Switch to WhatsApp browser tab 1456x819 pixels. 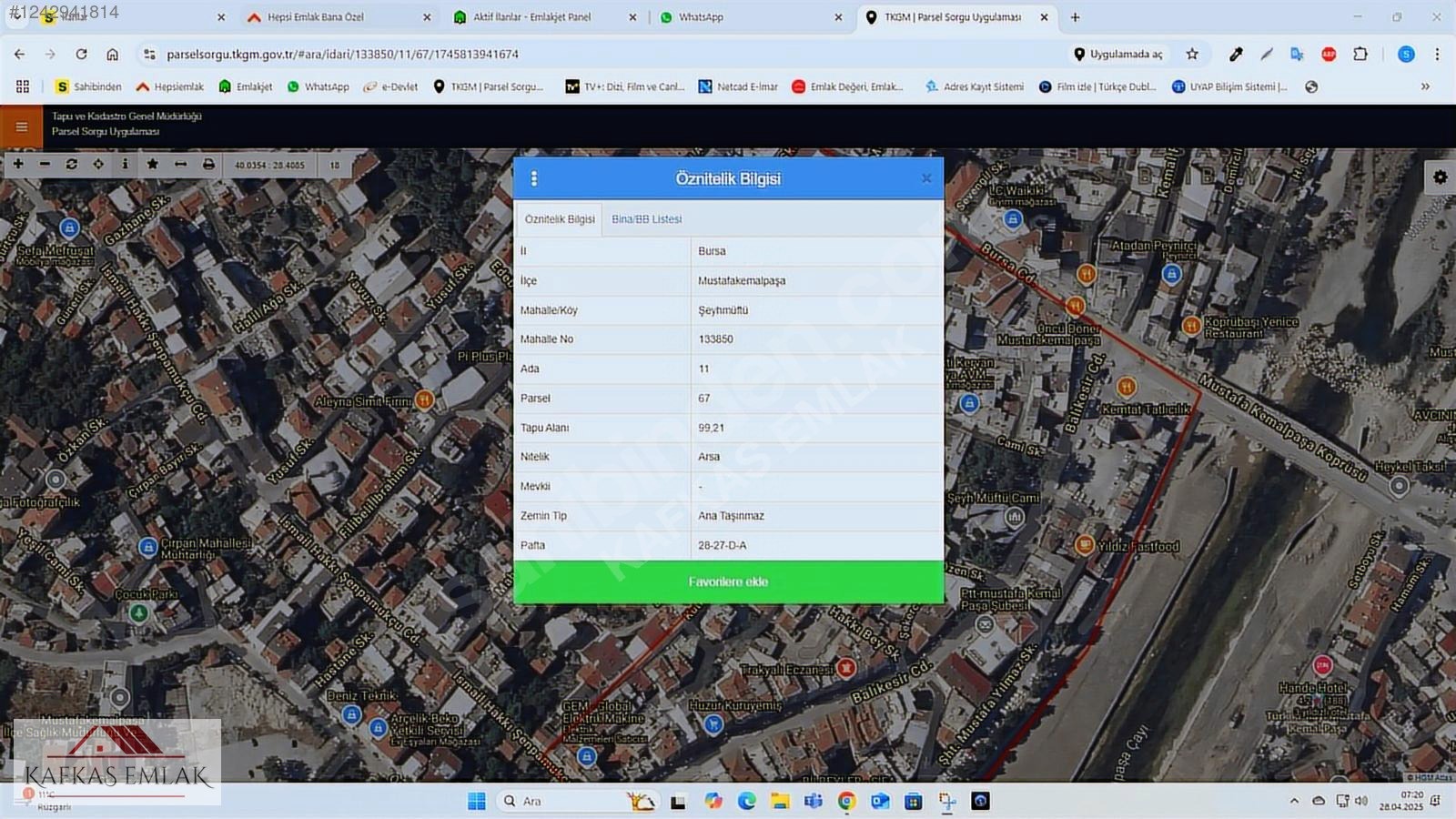(750, 17)
